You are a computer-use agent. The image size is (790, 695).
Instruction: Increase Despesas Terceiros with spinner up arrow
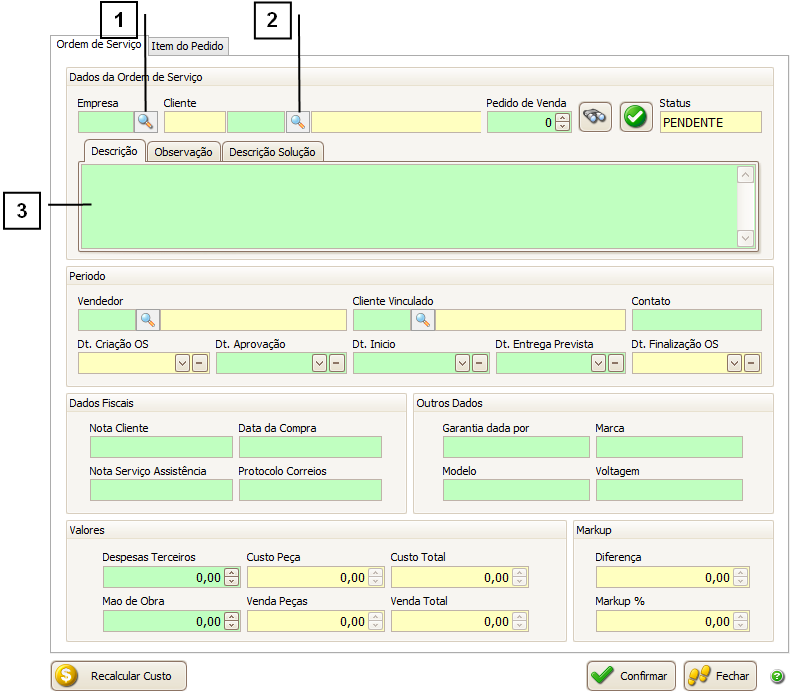point(232,573)
